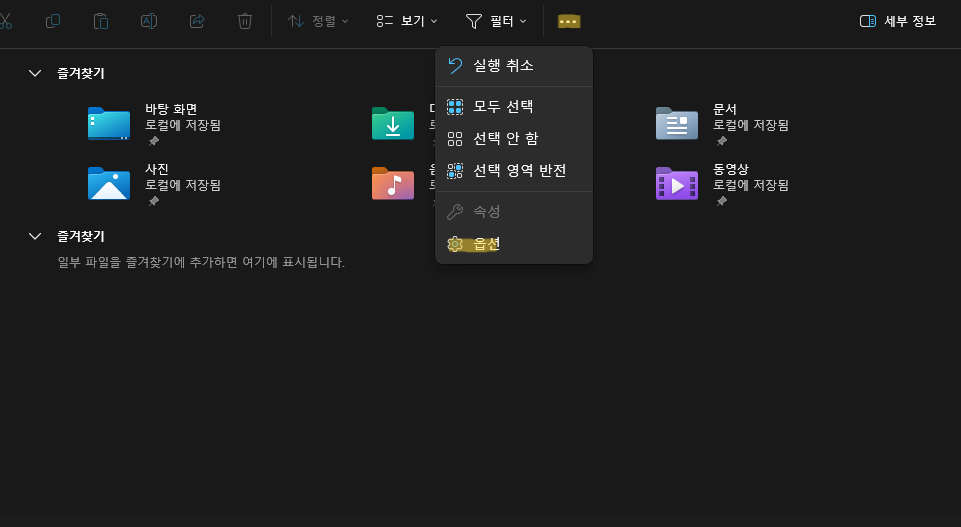Image resolution: width=961 pixels, height=527 pixels.
Task: Click the Cut scissors icon in toolbar
Action: pos(5,21)
